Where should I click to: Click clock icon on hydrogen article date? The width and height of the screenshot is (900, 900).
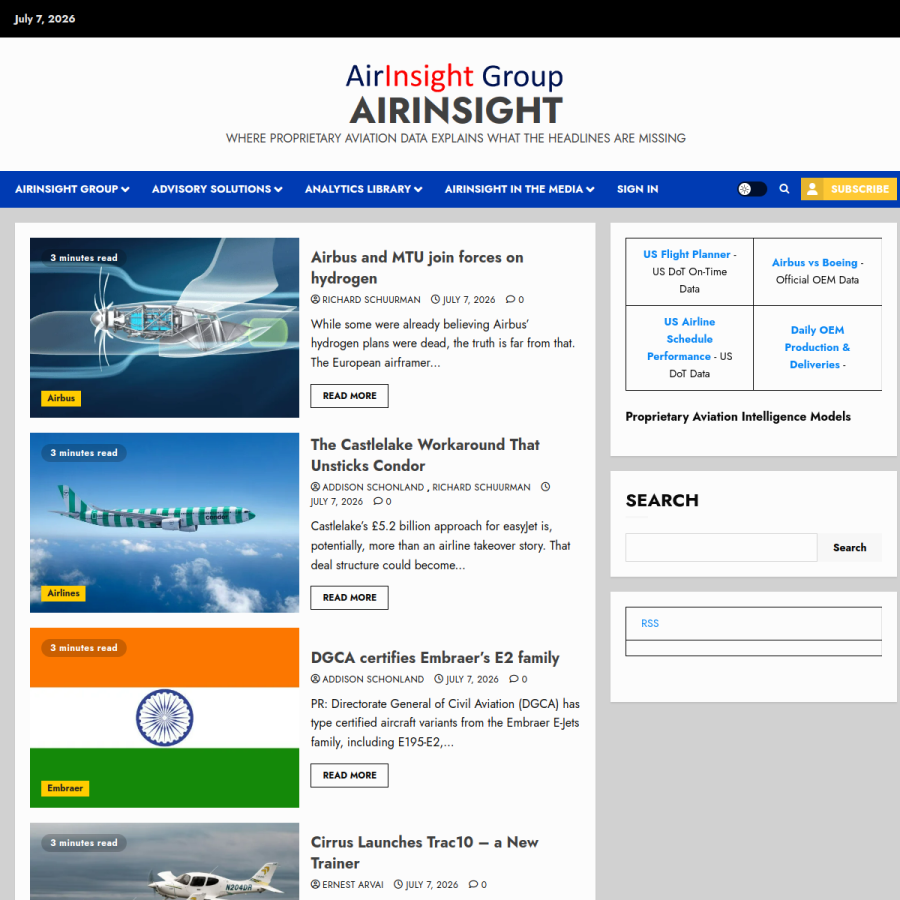tap(435, 299)
